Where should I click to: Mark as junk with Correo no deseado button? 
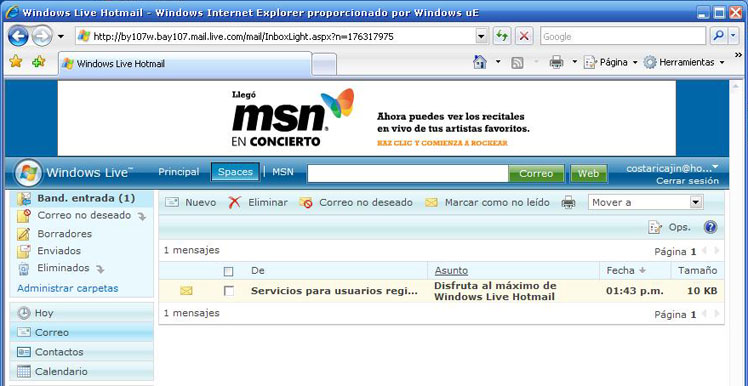[356, 202]
